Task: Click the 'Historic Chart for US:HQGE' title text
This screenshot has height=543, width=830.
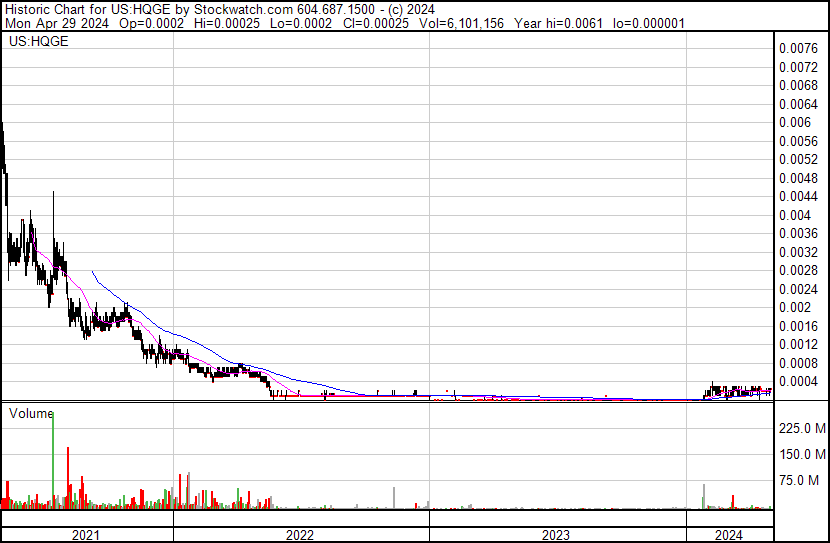Action: [88, 9]
